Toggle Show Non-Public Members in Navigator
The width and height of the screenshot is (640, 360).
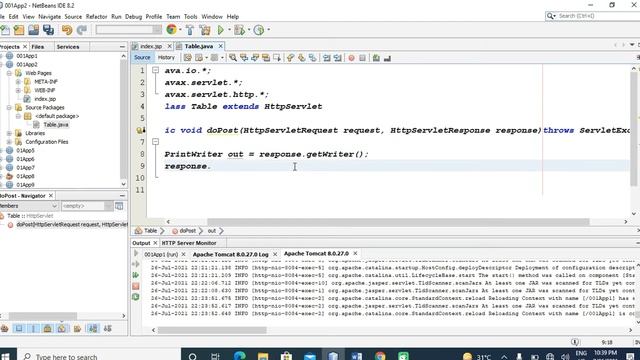point(47,329)
